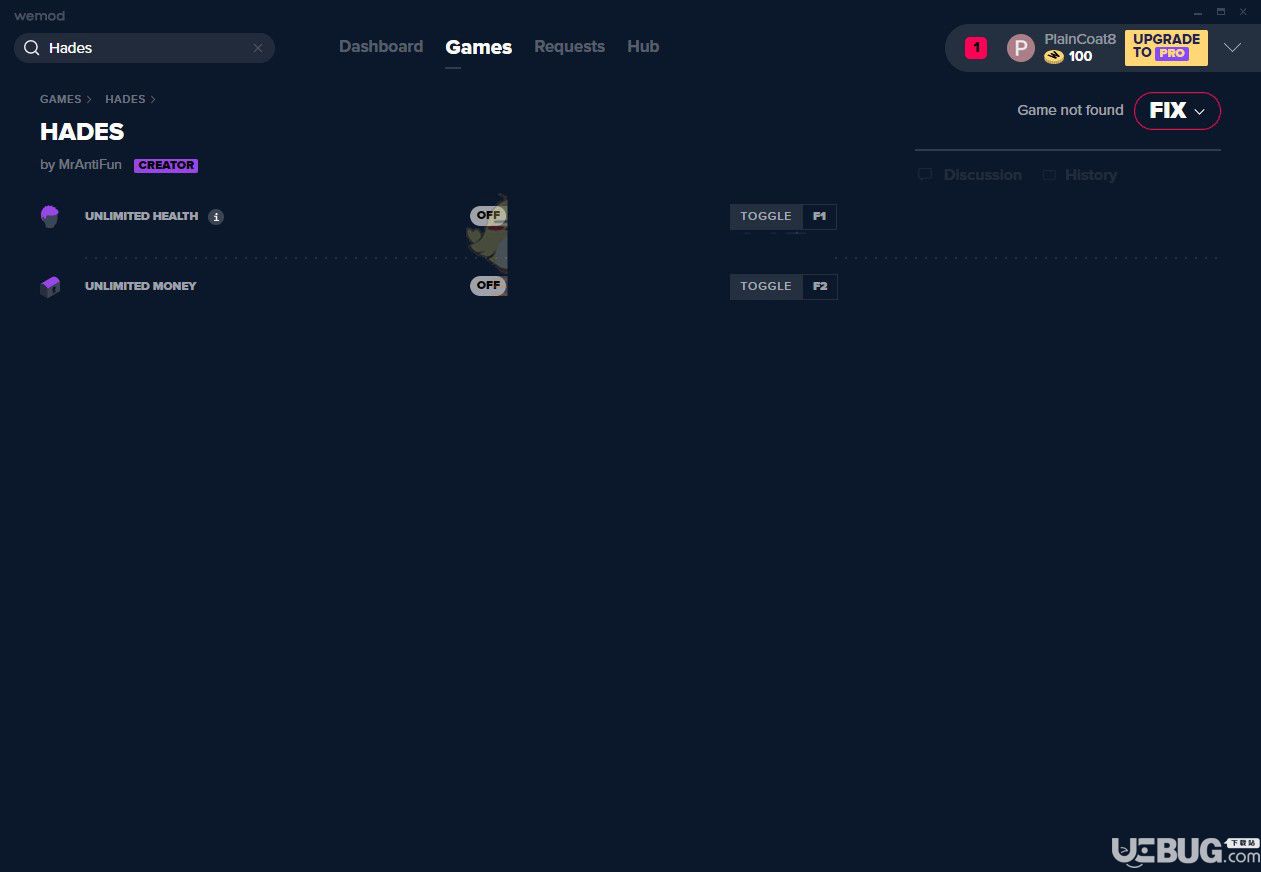Select the UNLIMITED MONEY label
The height and width of the screenshot is (872, 1261).
point(140,286)
